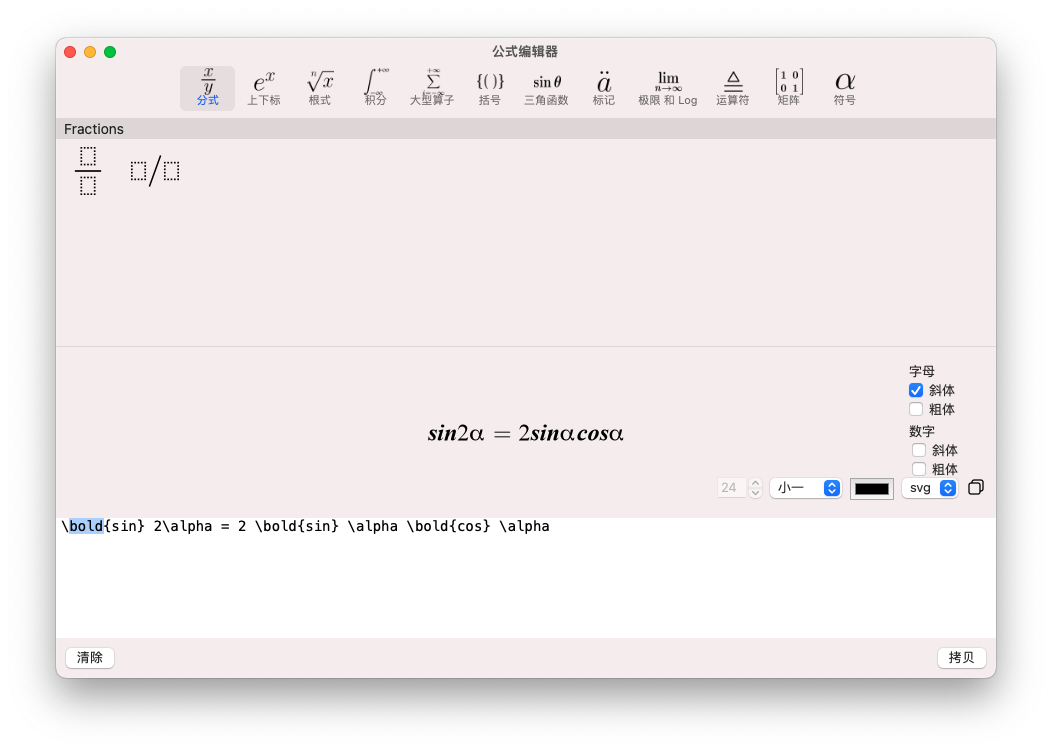Viewport: 1052px width, 752px height.
Task: Open the 大型算子 large operators category
Action: [x=432, y=88]
